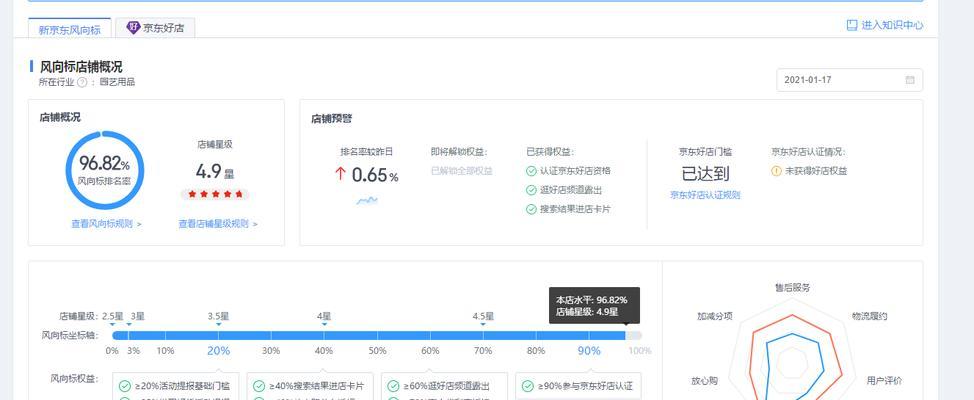Click 已达到 status text

click(705, 174)
